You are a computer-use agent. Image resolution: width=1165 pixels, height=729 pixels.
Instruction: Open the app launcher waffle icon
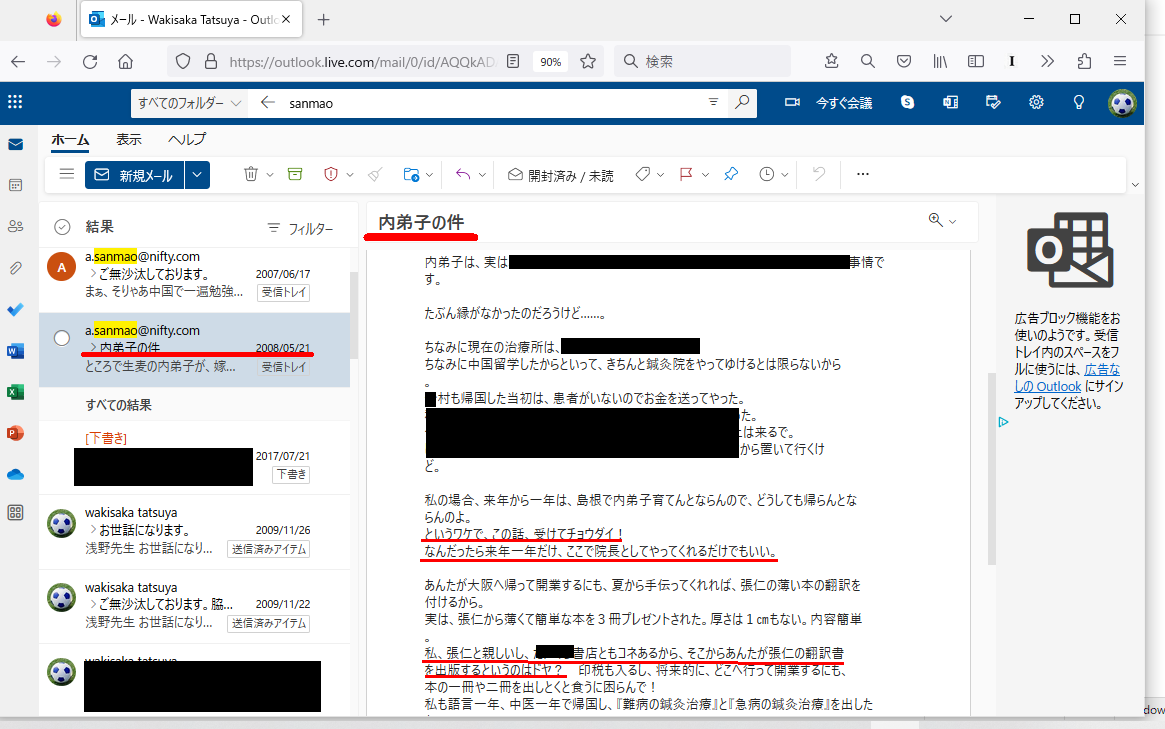15,102
